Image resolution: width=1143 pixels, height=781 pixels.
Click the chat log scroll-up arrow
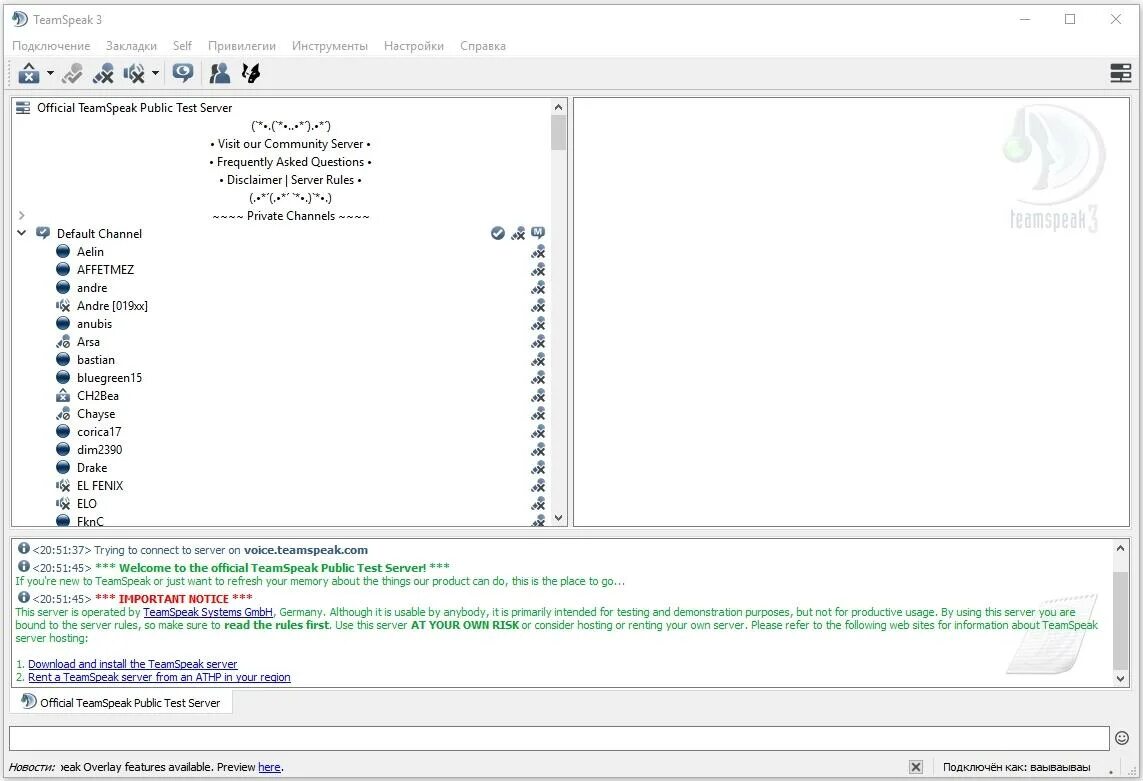tap(1120, 548)
